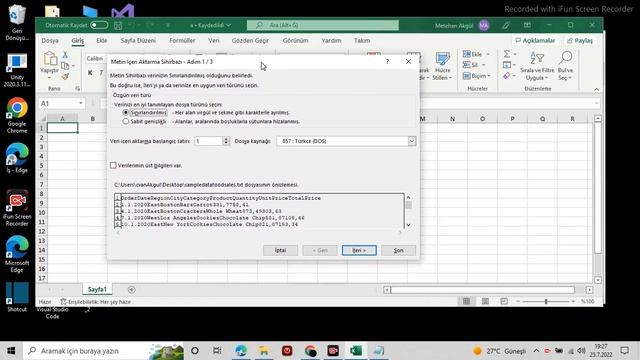
Task: Click the zoom in plus button
Action: [x=573, y=301]
